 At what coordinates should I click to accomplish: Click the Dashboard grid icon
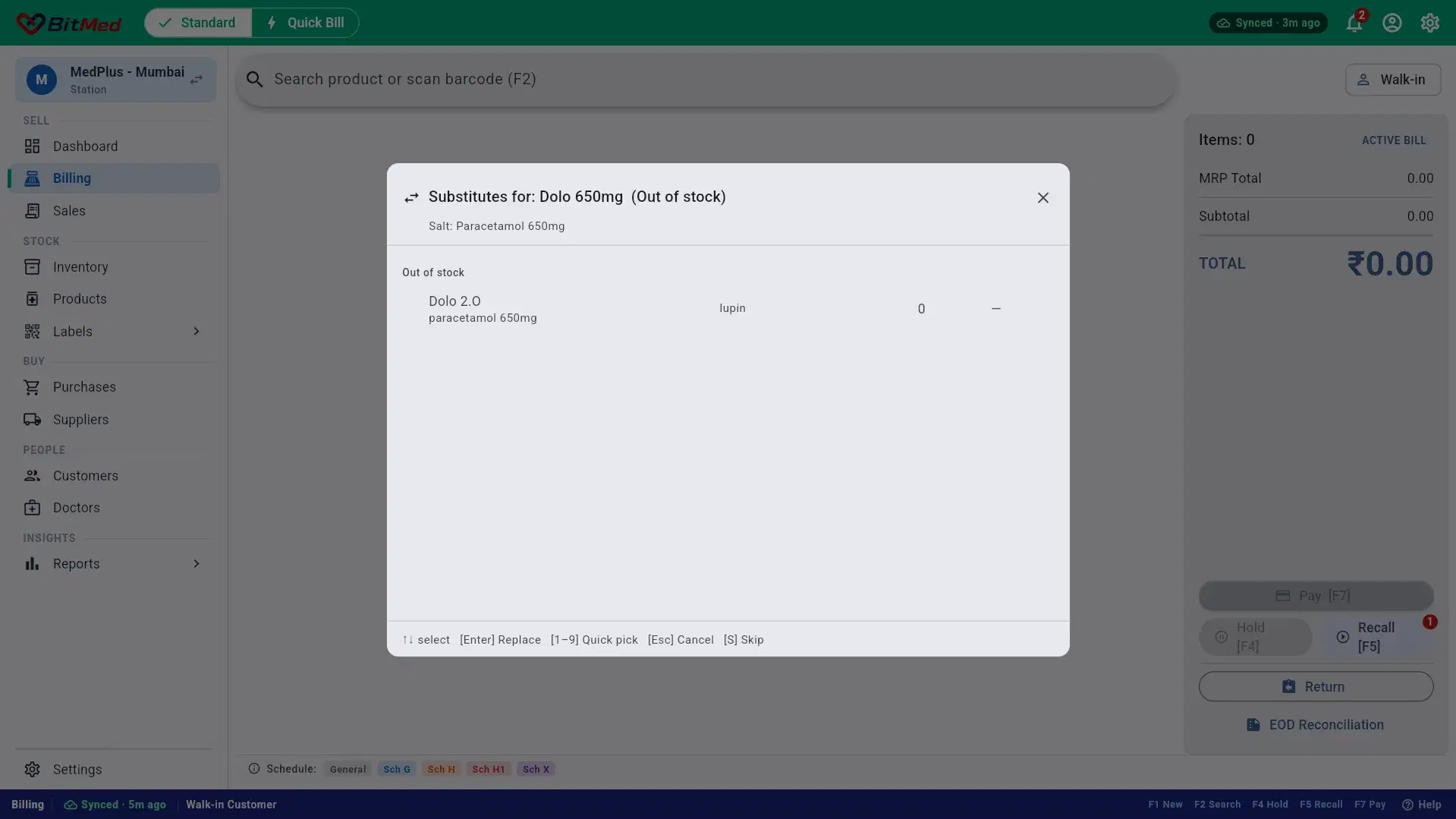(32, 146)
